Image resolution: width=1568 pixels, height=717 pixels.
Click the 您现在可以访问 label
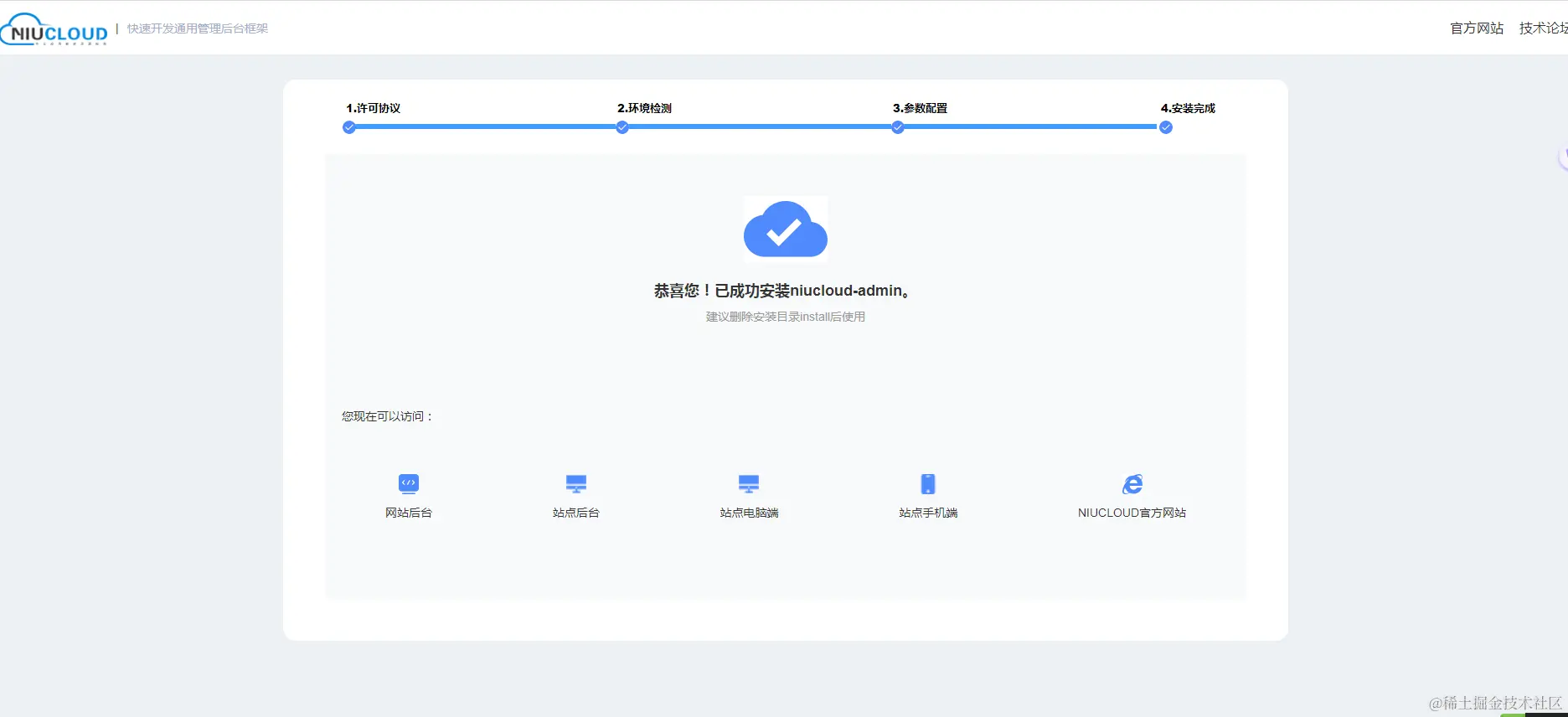[x=387, y=416]
